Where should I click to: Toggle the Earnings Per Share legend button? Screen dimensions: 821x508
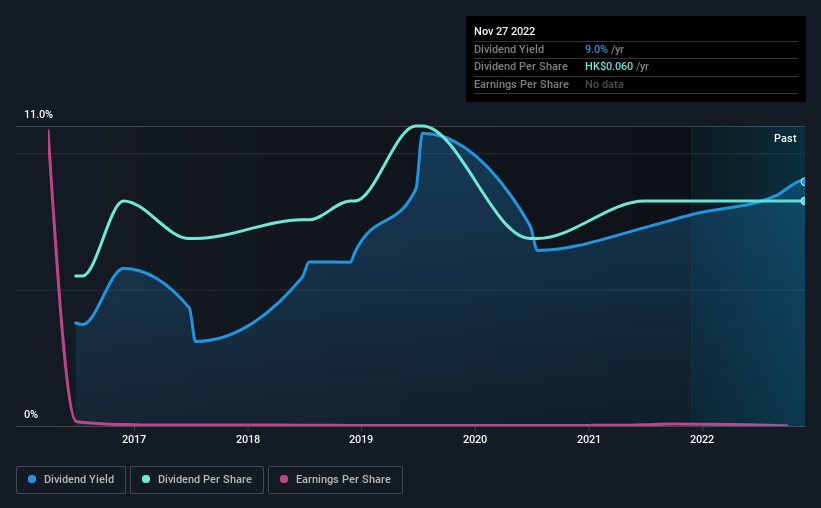coord(335,480)
